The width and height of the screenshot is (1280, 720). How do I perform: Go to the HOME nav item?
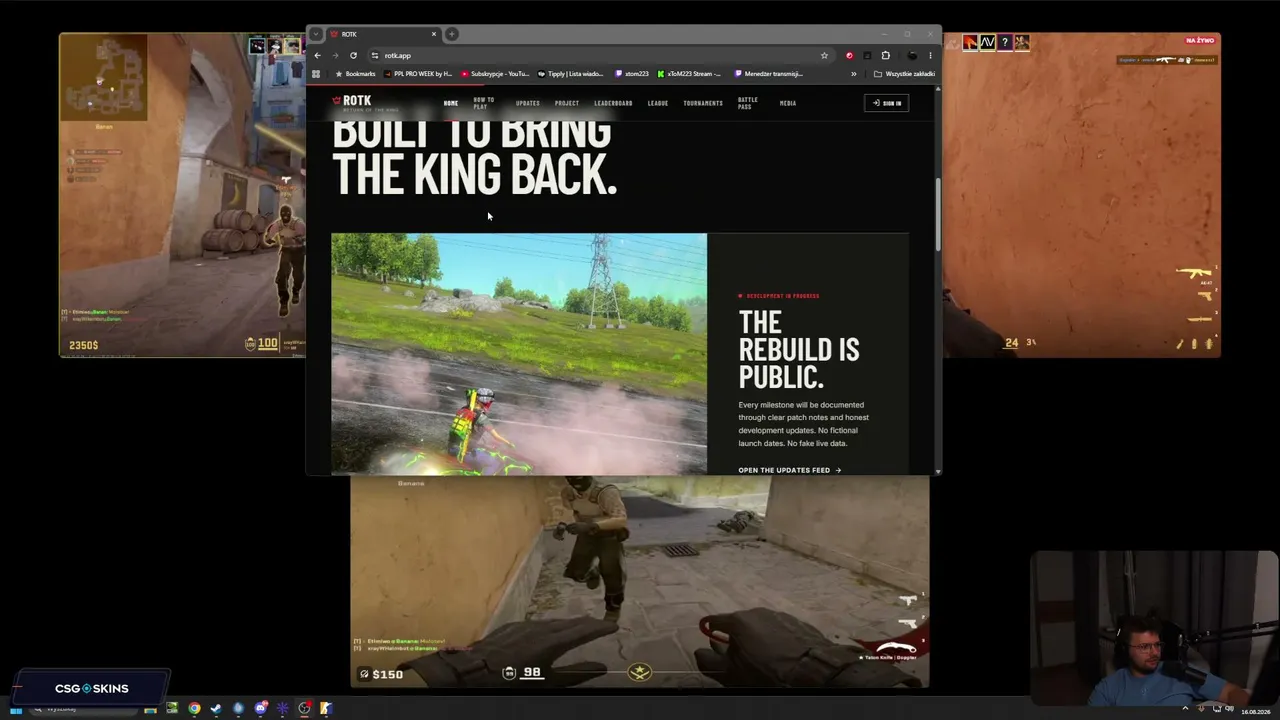(x=451, y=103)
